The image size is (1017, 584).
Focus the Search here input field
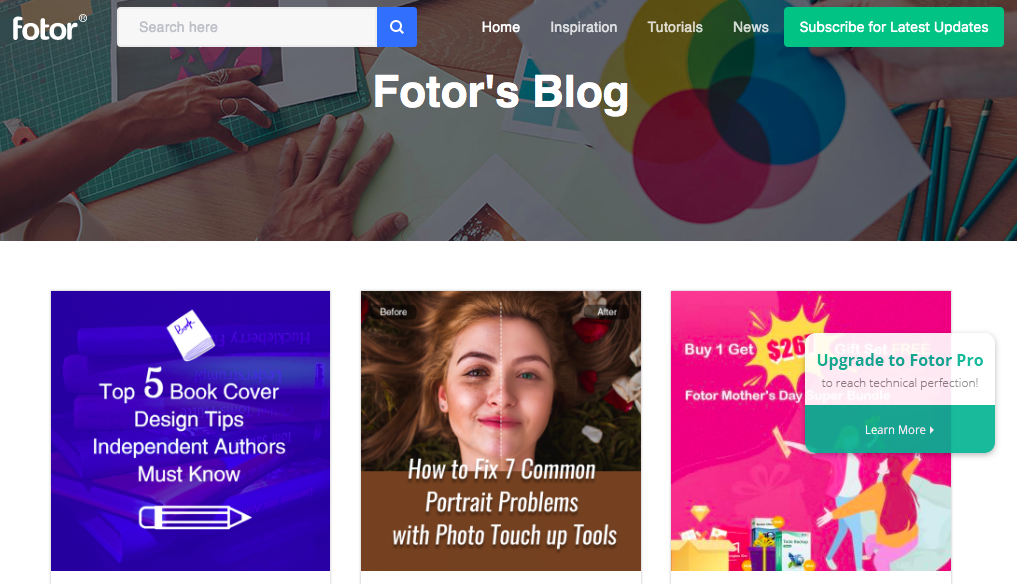point(247,27)
